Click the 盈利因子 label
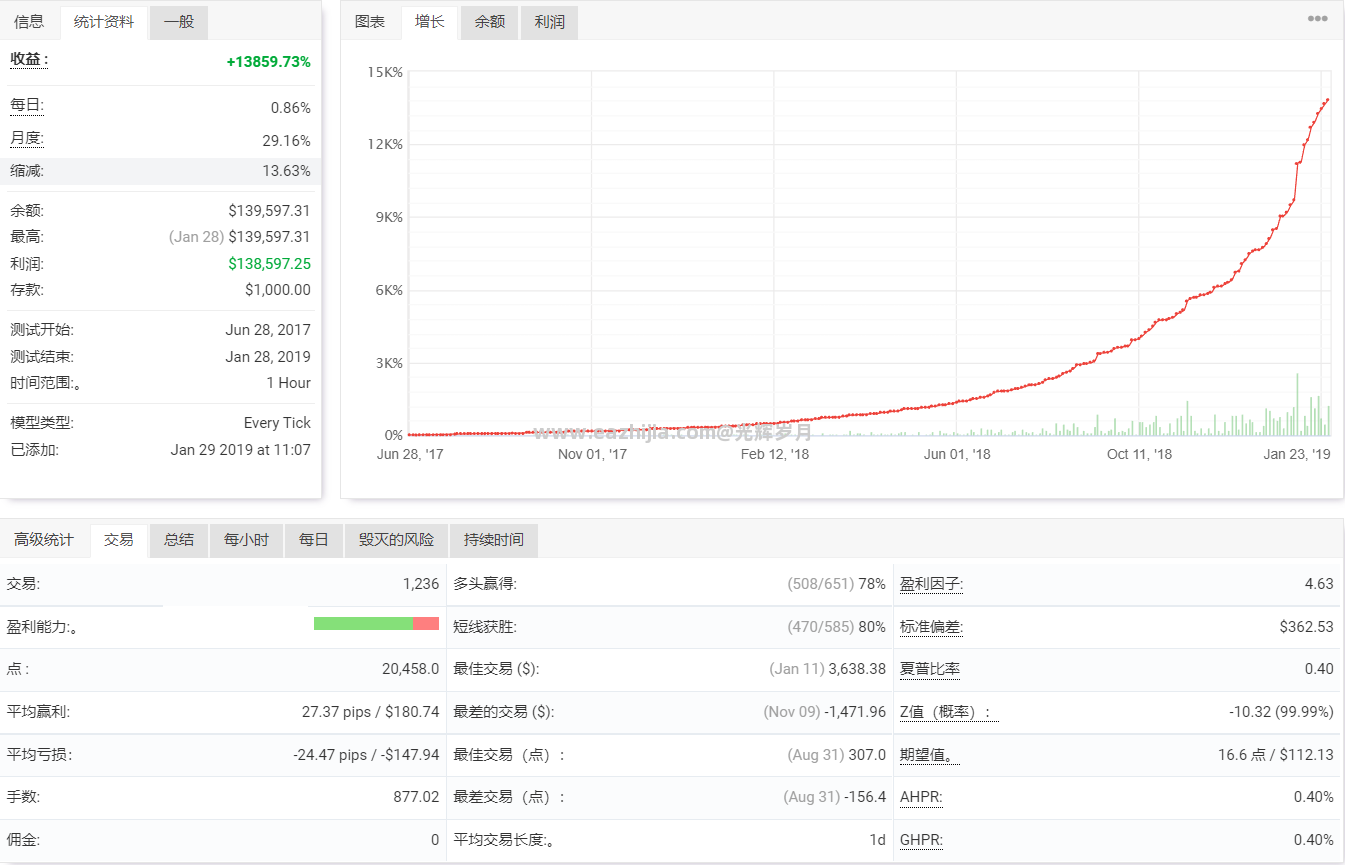The width and height of the screenshot is (1345, 865). [x=931, y=584]
